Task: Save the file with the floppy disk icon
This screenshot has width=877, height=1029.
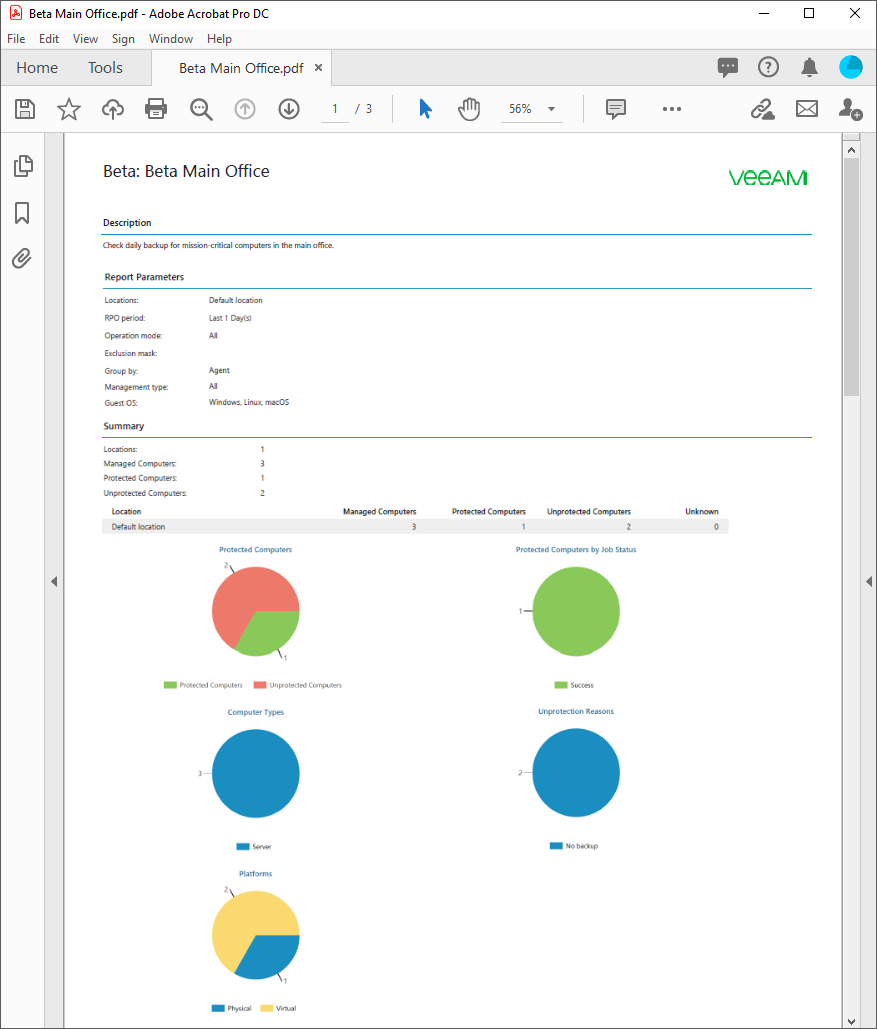Action: [x=25, y=109]
